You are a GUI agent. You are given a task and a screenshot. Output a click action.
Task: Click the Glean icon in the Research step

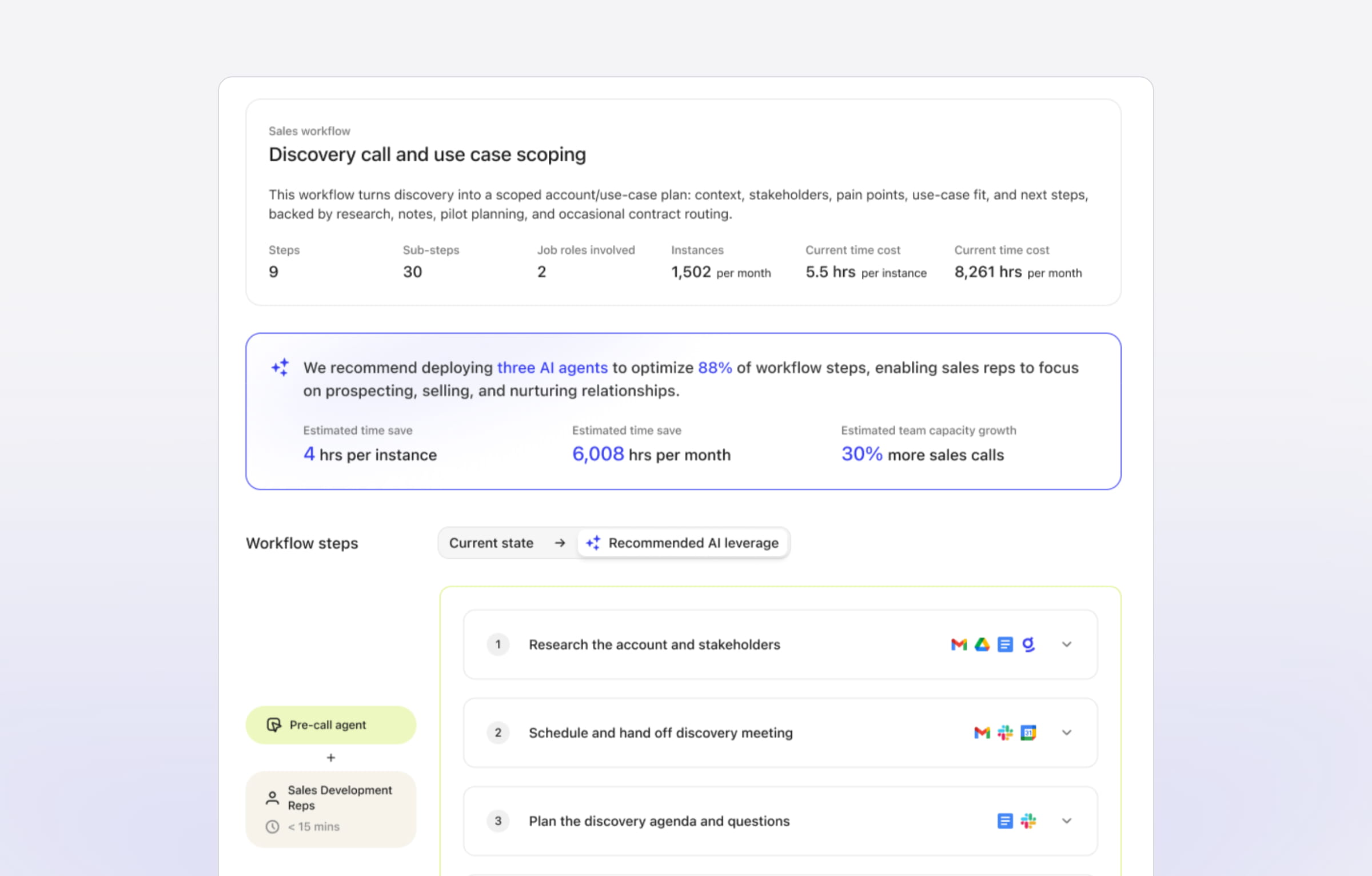1028,644
